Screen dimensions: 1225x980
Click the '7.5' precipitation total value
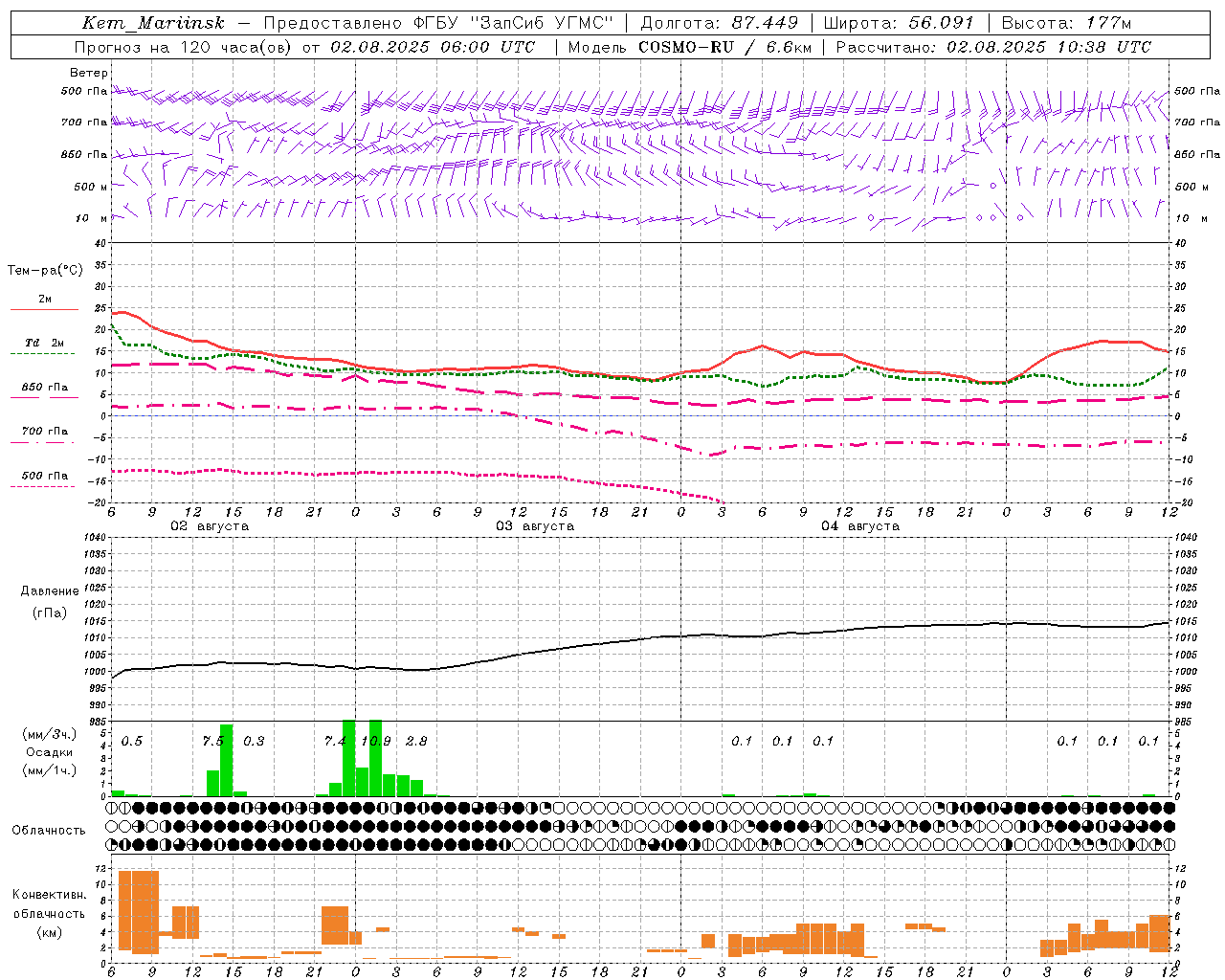pos(213,741)
